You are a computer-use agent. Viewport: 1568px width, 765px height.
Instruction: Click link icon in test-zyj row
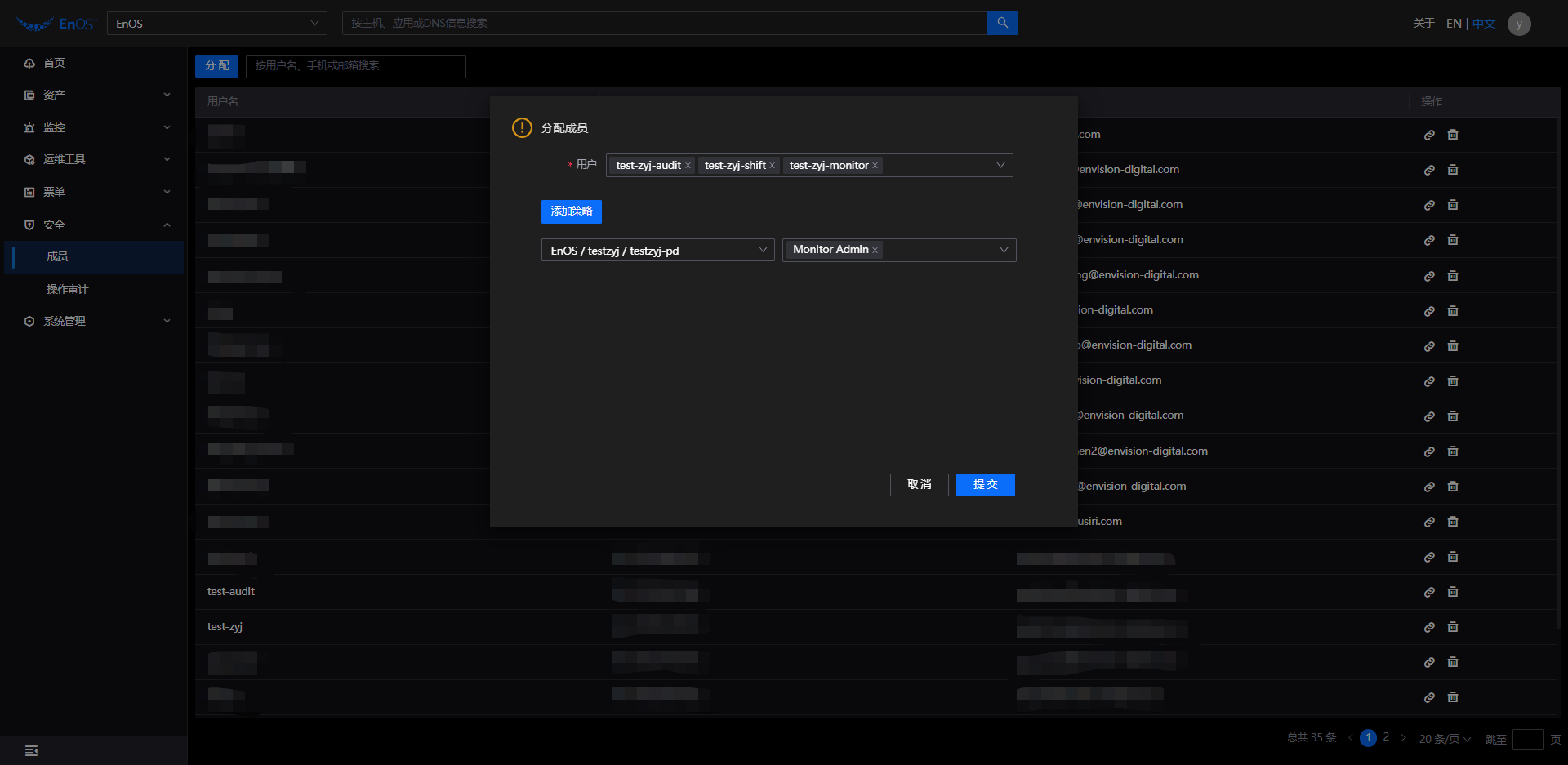point(1429,627)
